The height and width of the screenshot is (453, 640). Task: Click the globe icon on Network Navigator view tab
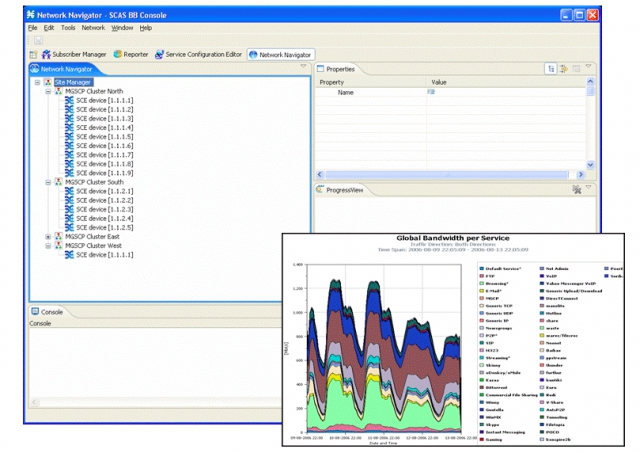pyautogui.click(x=35, y=69)
